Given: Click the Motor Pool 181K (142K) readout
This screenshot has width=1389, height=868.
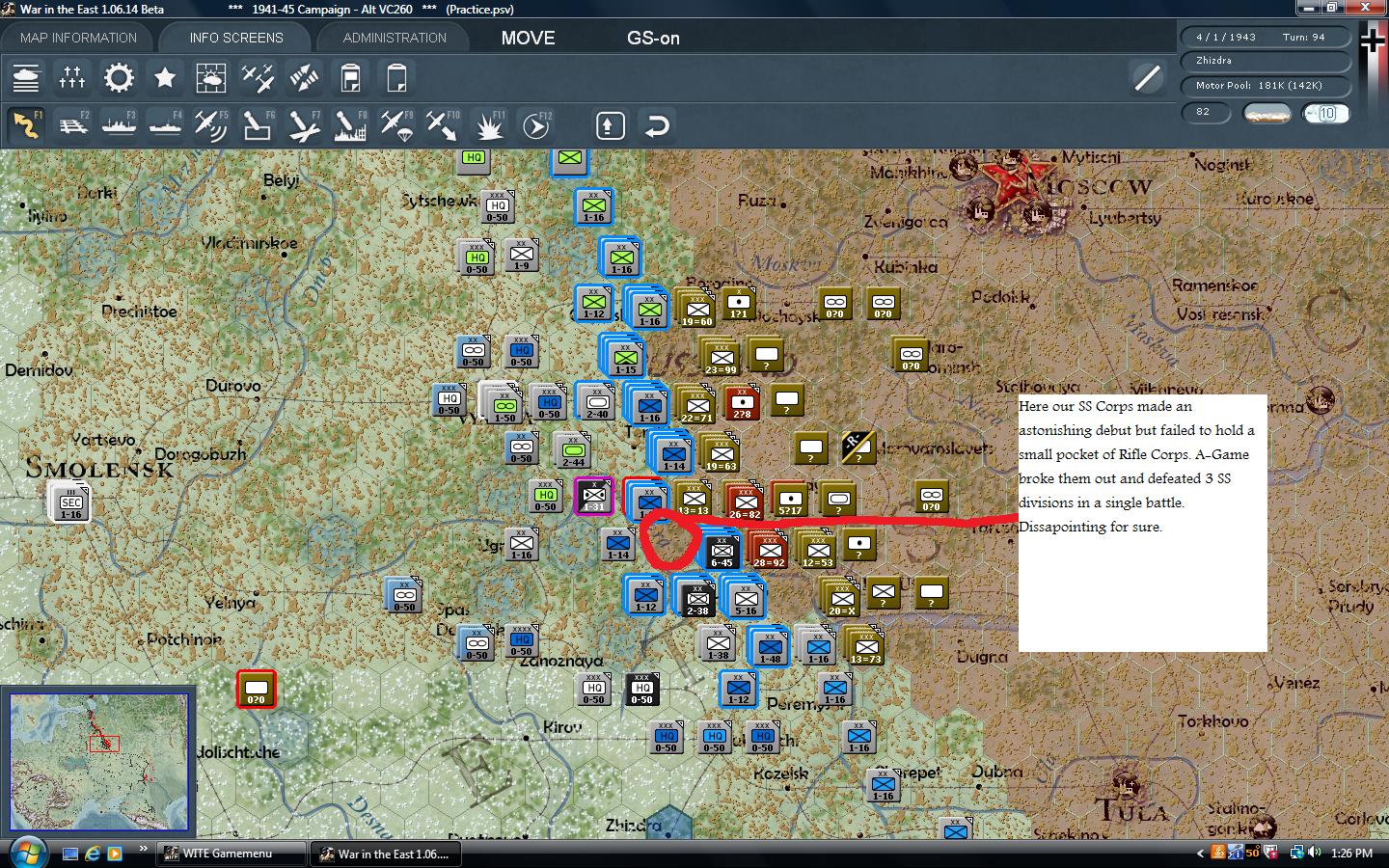Looking at the screenshot, I should coord(1266,86).
